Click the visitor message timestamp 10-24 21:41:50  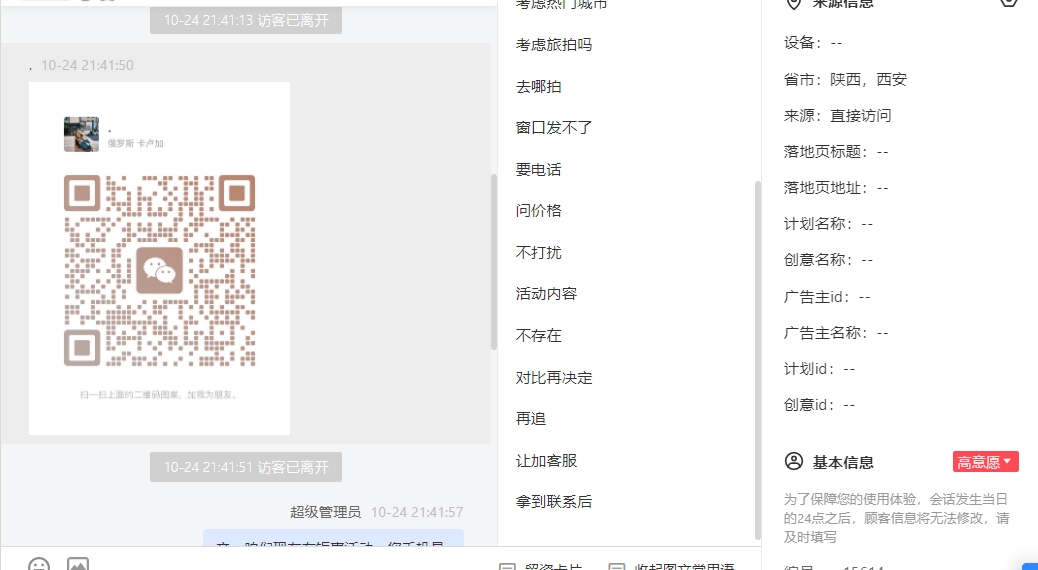pyautogui.click(x=87, y=66)
